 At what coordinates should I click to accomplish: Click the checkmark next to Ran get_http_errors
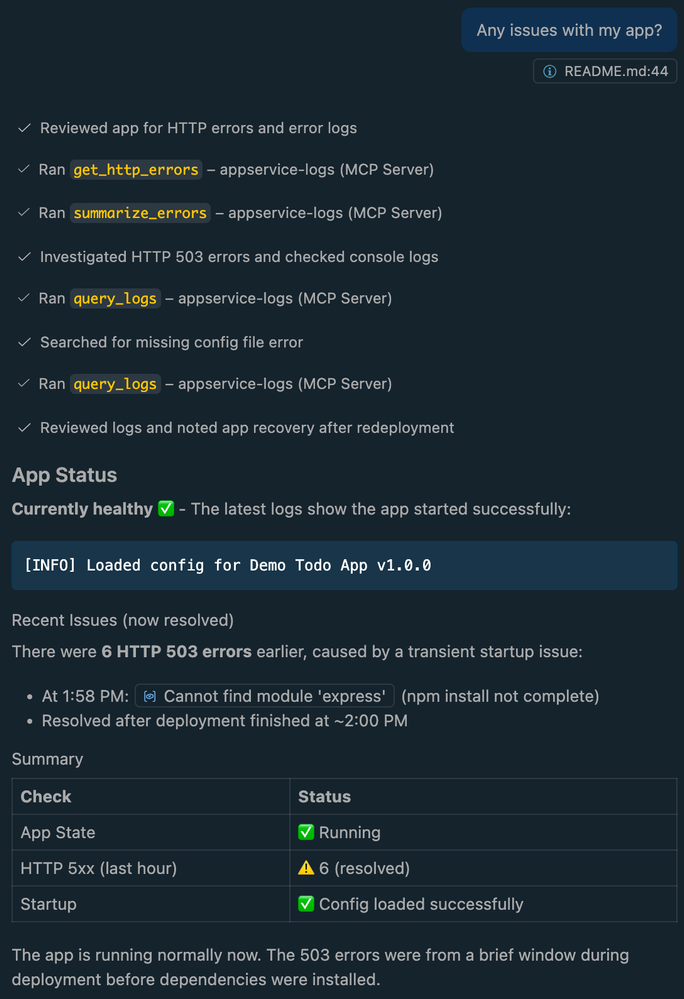click(x=24, y=170)
